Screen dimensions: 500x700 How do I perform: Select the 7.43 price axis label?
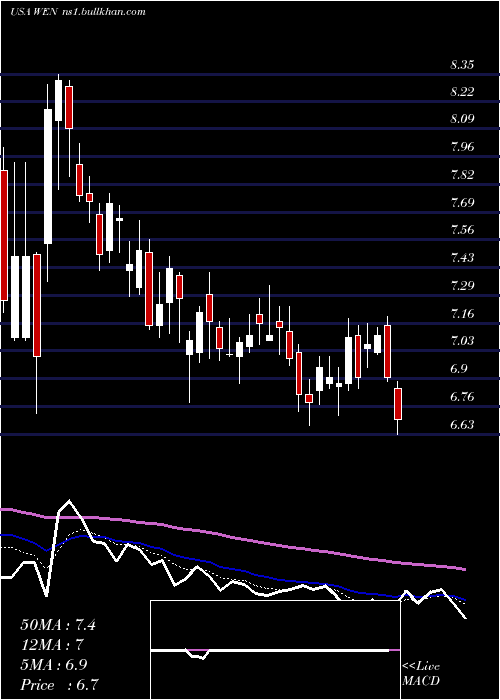pos(462,258)
